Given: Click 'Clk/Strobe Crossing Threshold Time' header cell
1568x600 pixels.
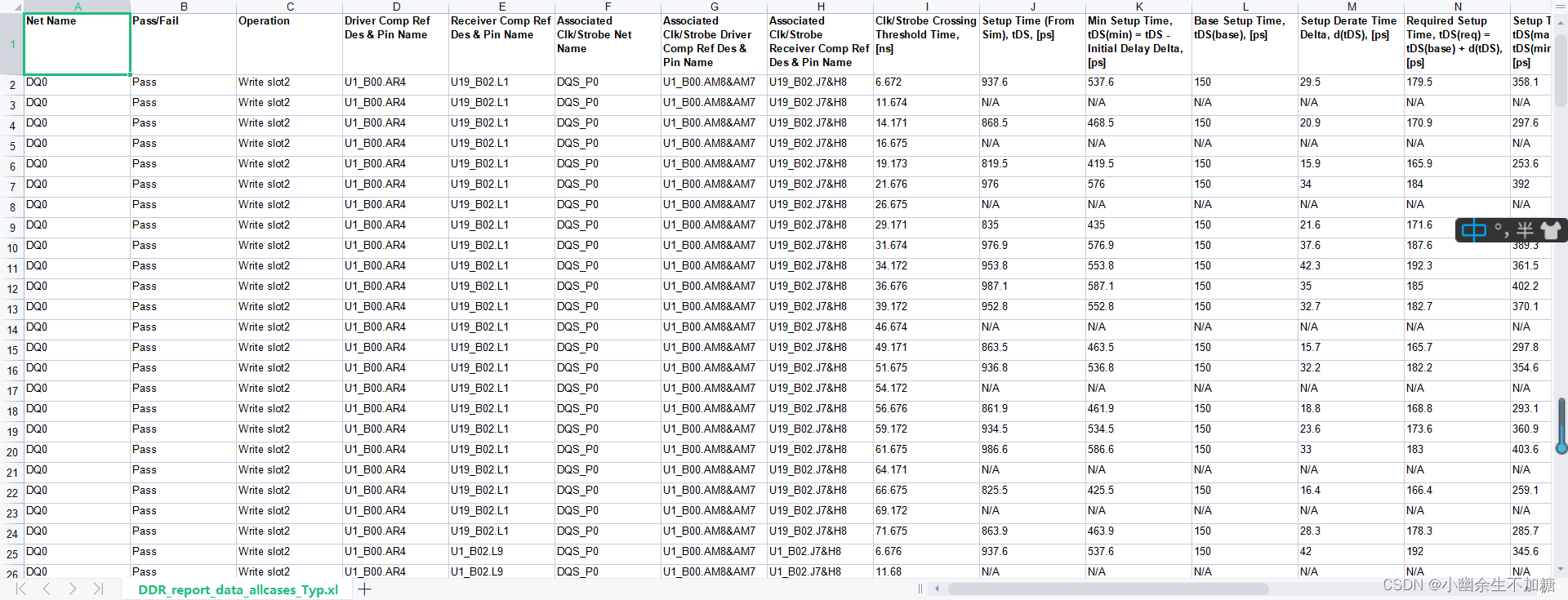Looking at the screenshot, I should click(927, 44).
